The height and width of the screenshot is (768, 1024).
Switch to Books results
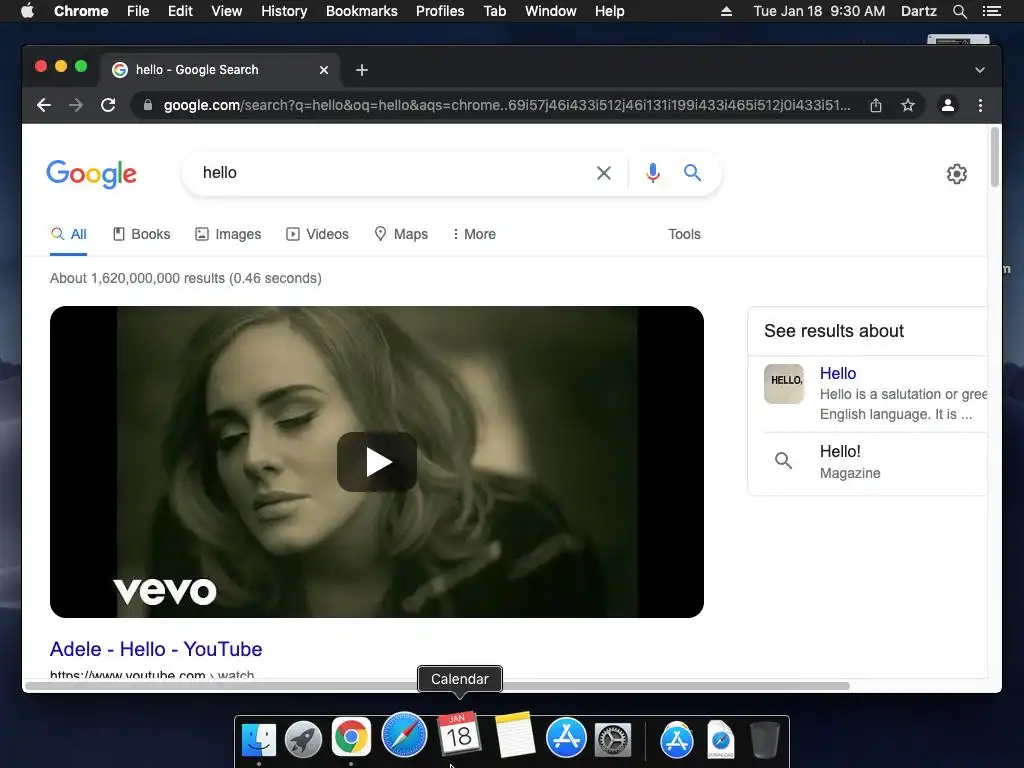pyautogui.click(x=142, y=234)
